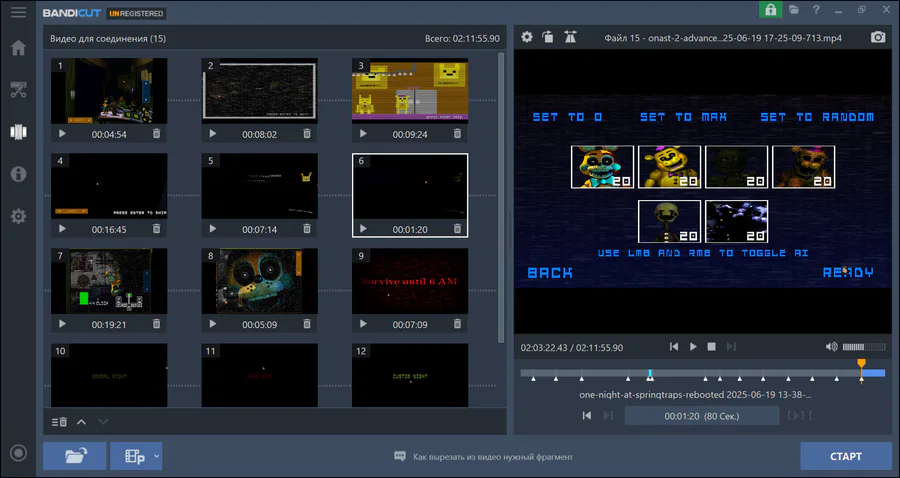
Task: Click the open file folder button
Action: coord(75,456)
